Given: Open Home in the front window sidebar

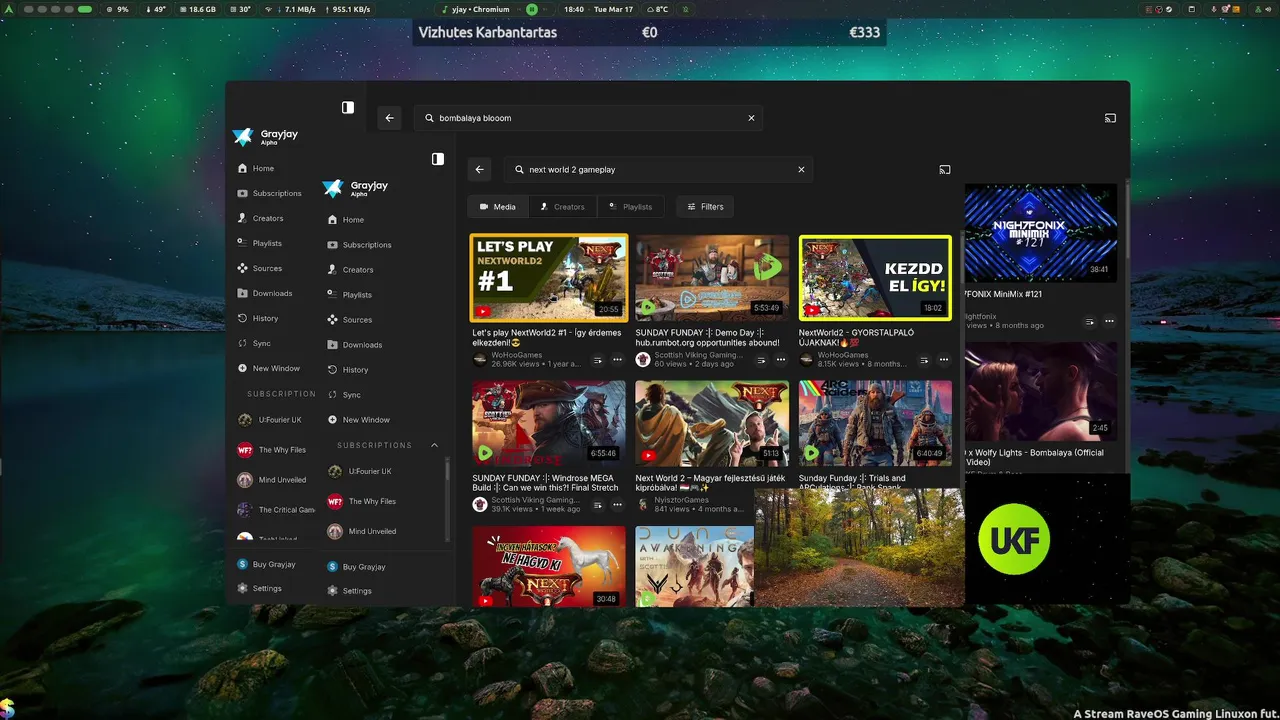Looking at the screenshot, I should [x=353, y=220].
